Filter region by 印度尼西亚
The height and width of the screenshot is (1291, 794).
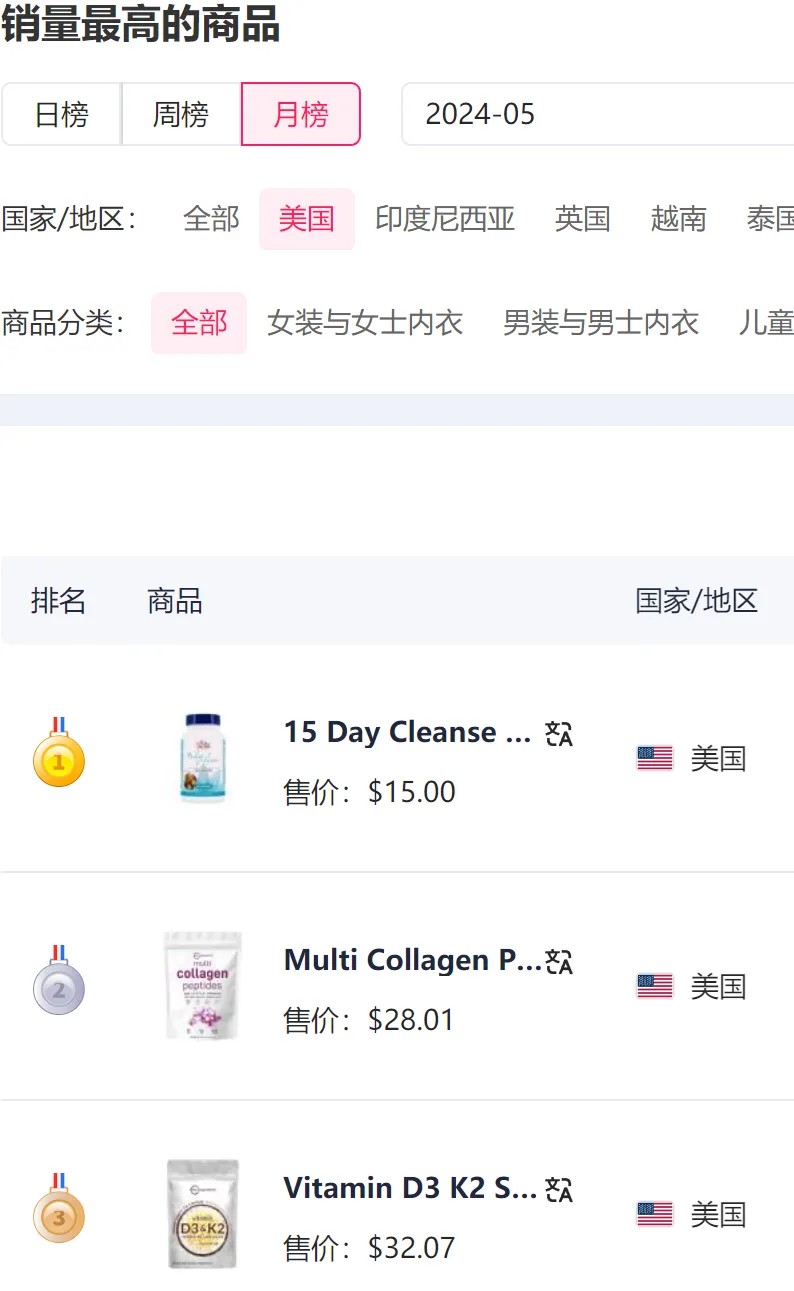coord(445,219)
